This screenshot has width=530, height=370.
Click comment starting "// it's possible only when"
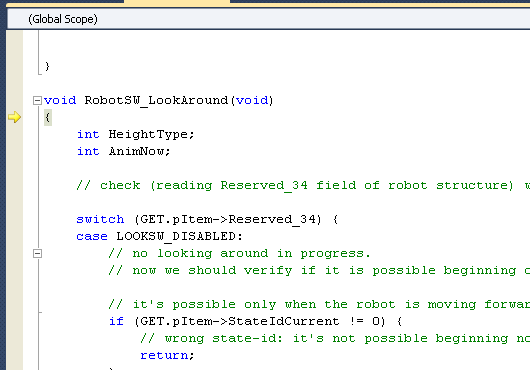coord(319,304)
